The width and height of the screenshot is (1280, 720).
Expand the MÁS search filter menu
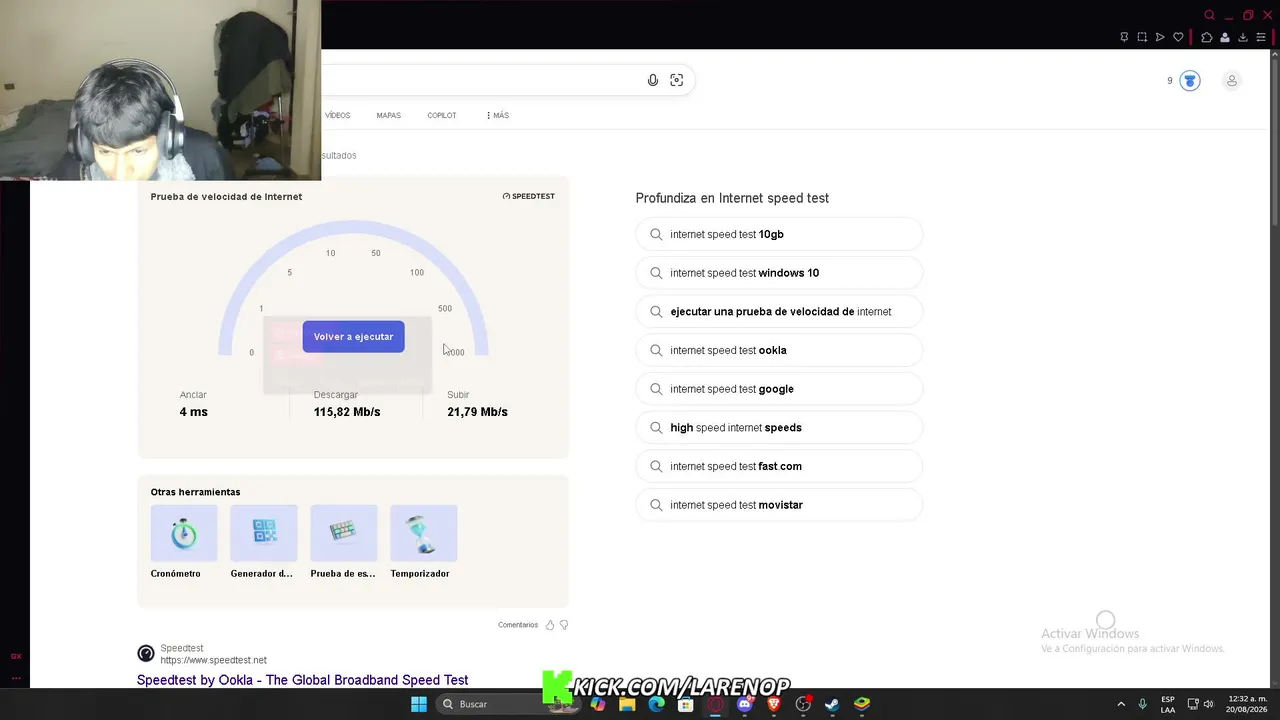tap(498, 115)
